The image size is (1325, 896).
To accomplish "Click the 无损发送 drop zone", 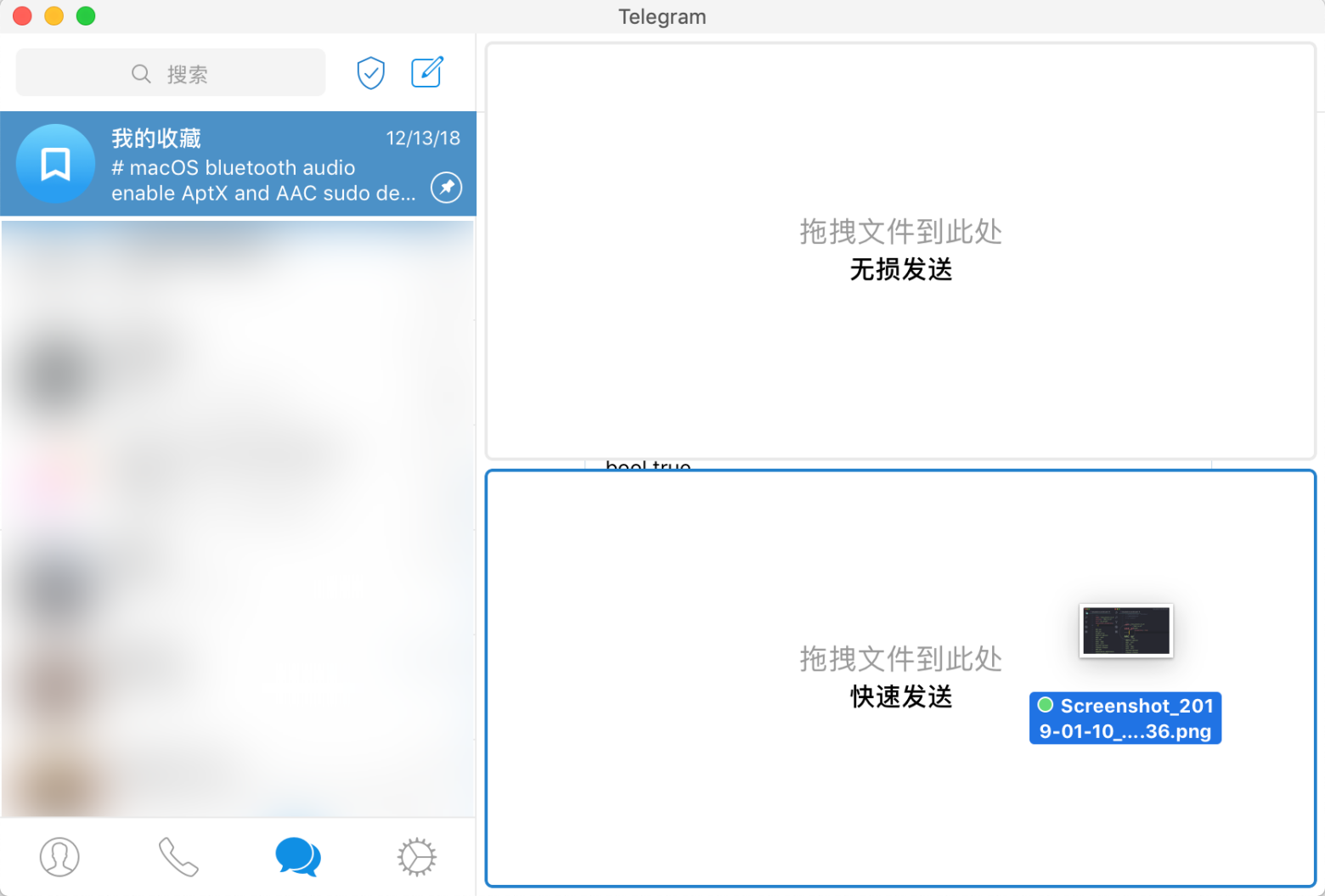I will [x=900, y=251].
